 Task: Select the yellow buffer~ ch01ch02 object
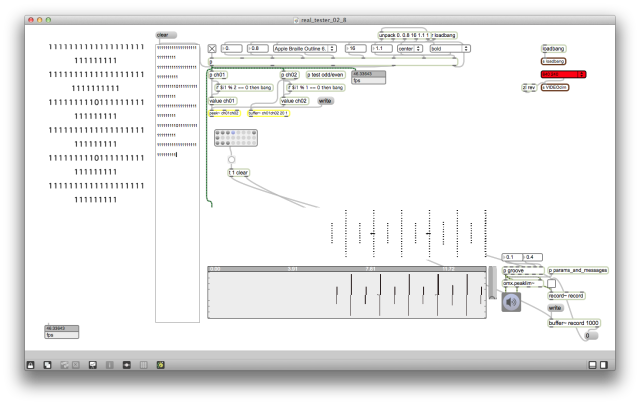pos(269,113)
